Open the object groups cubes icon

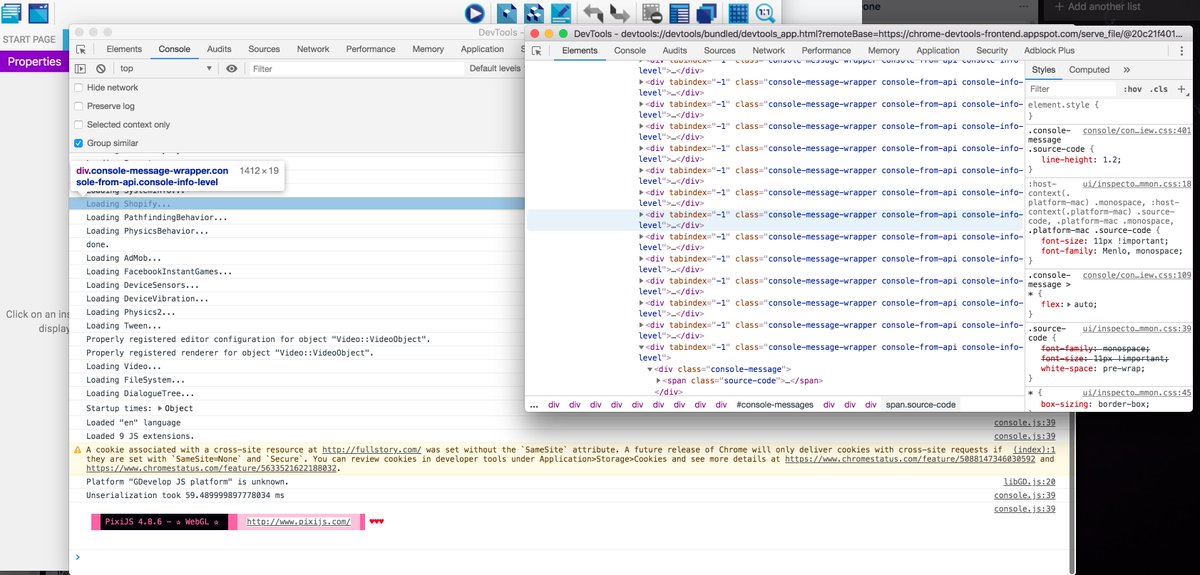[x=534, y=13]
